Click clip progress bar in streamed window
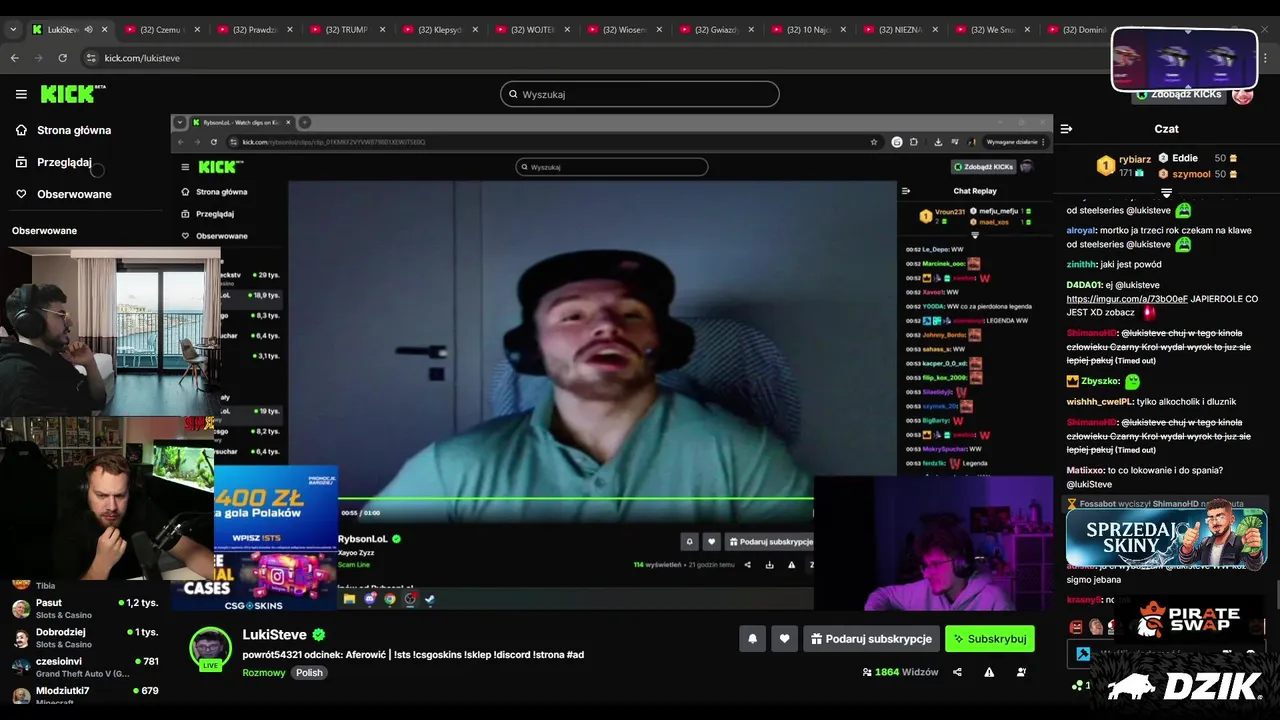This screenshot has width=1280, height=720. (x=575, y=498)
